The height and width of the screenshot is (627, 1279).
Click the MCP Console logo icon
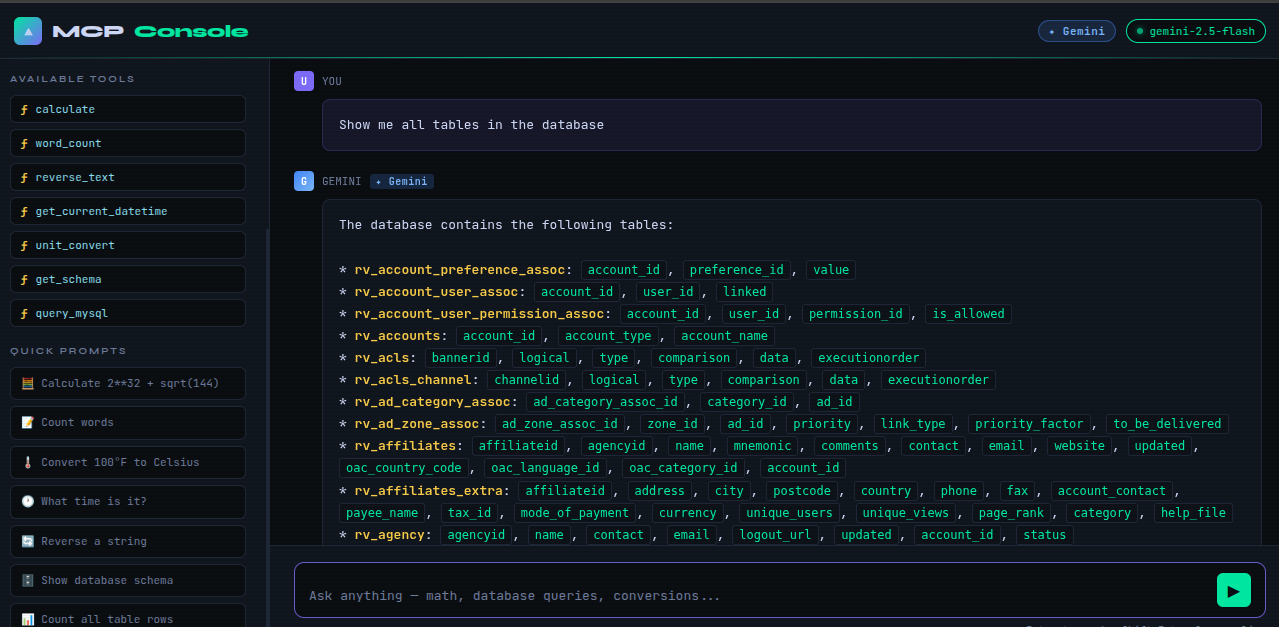click(28, 31)
